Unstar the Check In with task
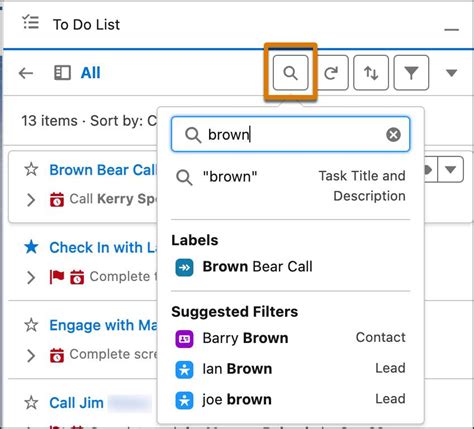 coord(31,247)
